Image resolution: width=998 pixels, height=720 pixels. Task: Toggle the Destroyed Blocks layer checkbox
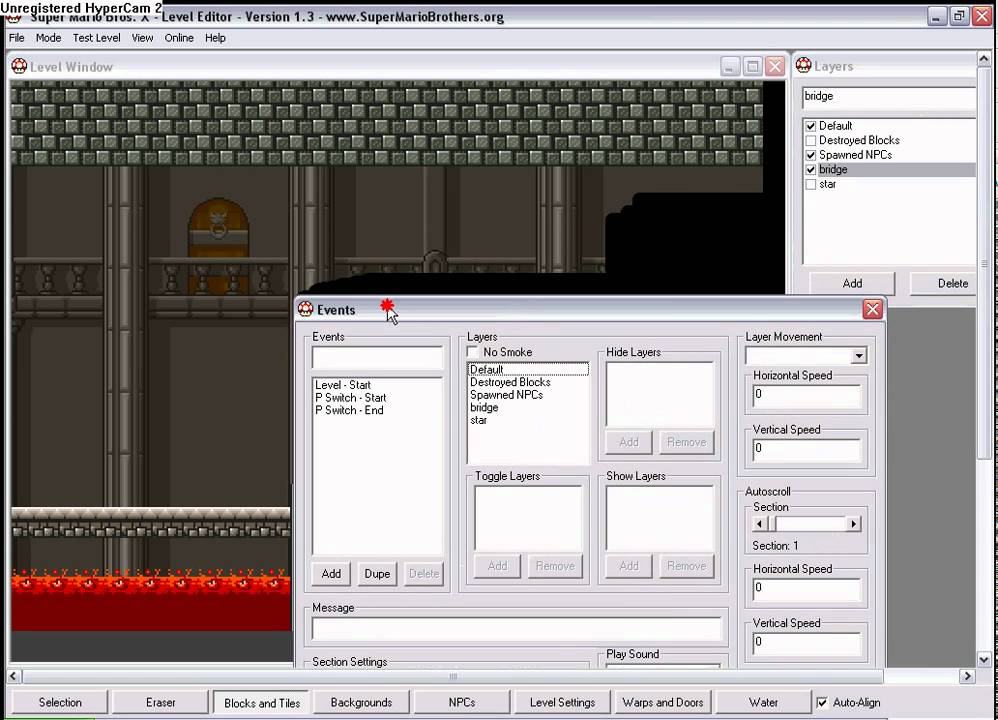810,141
